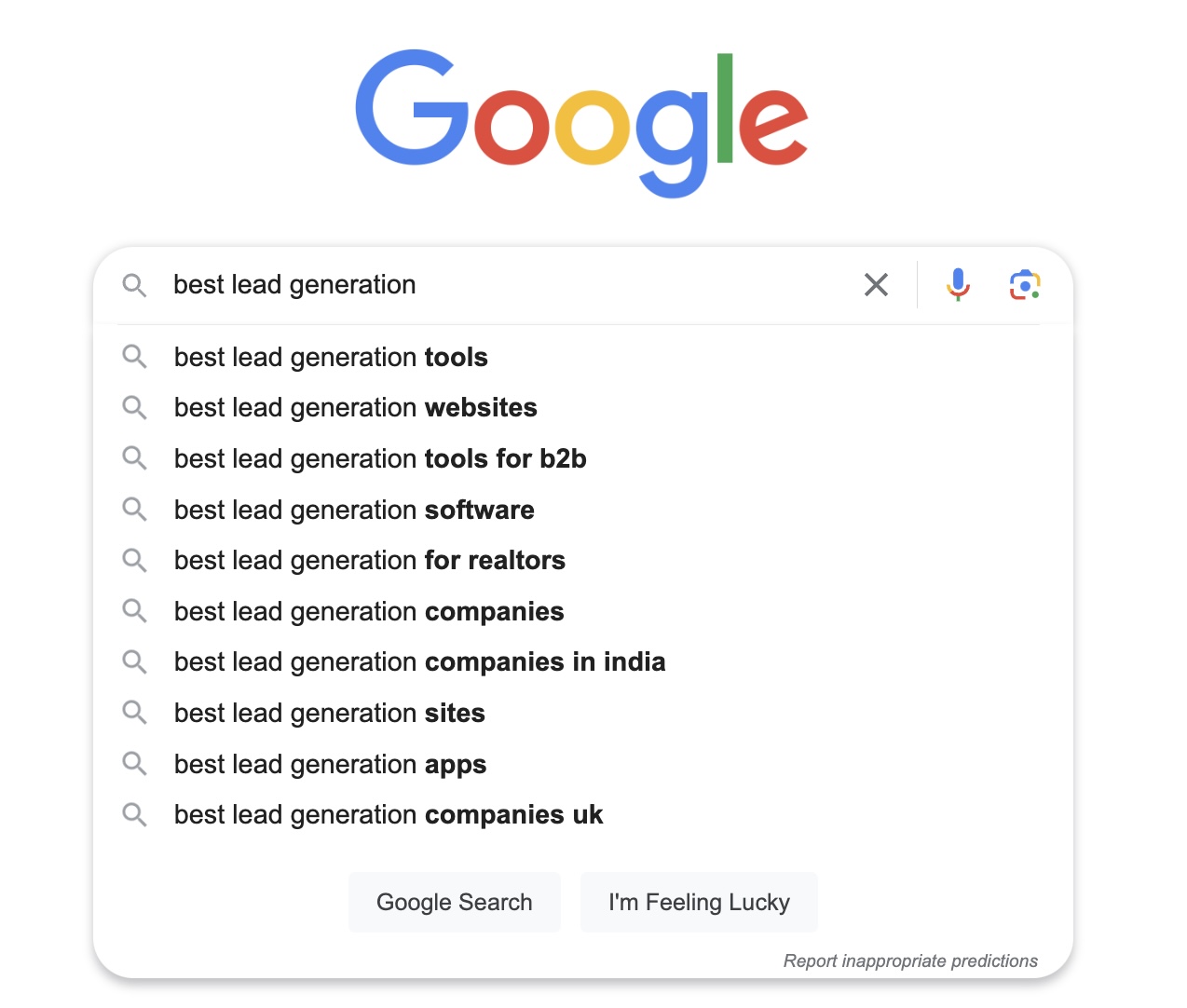Viewport: 1187px width, 1008px height.
Task: Click the search icon beside 'best lead generation apps'
Action: (x=134, y=764)
